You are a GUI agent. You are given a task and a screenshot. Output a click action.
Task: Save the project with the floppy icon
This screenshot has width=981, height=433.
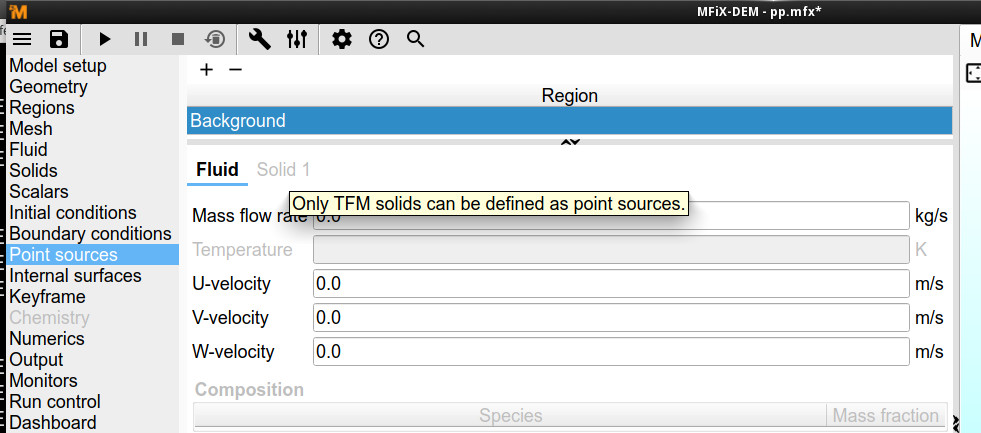point(59,39)
